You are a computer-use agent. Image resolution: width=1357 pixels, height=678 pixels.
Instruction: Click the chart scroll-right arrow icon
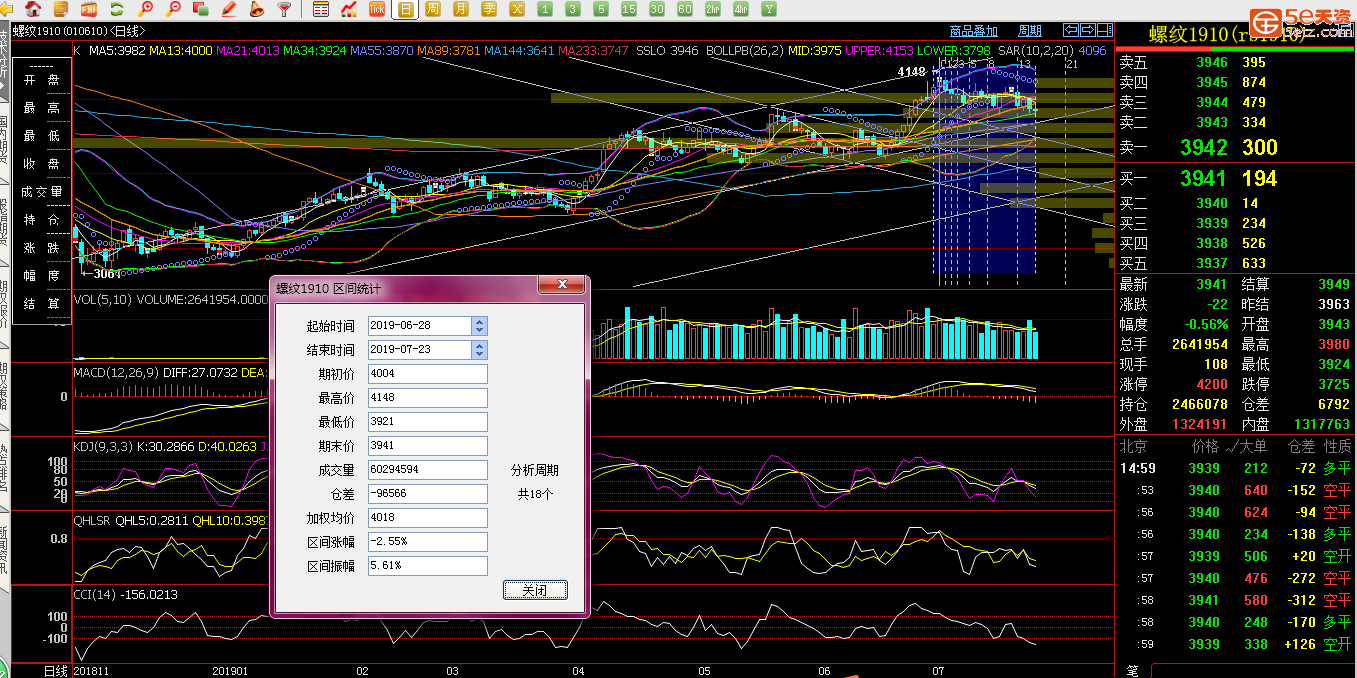coord(1088,30)
